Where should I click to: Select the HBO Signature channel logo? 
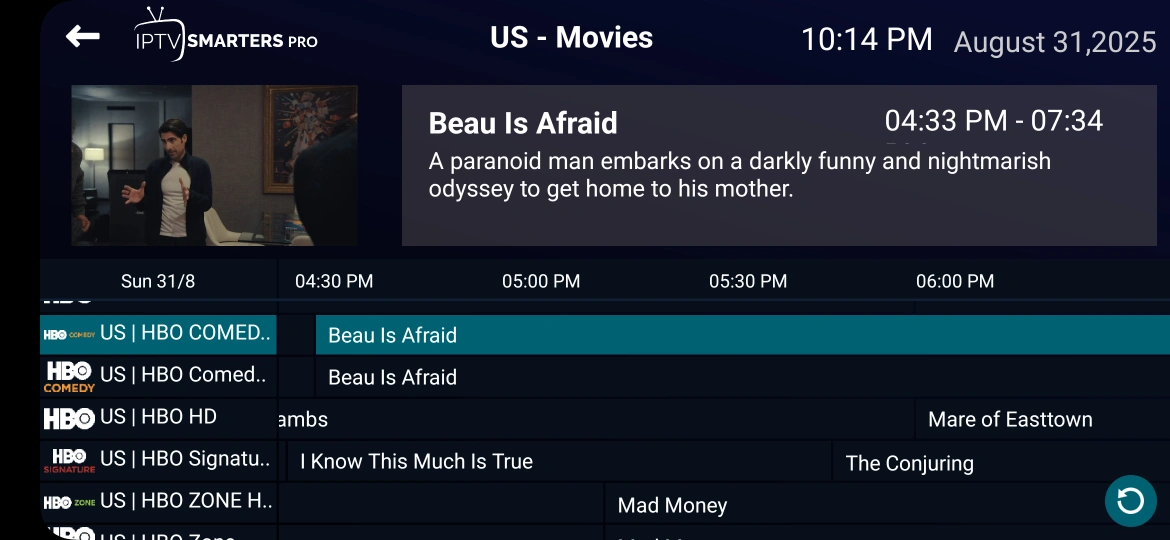[69, 460]
